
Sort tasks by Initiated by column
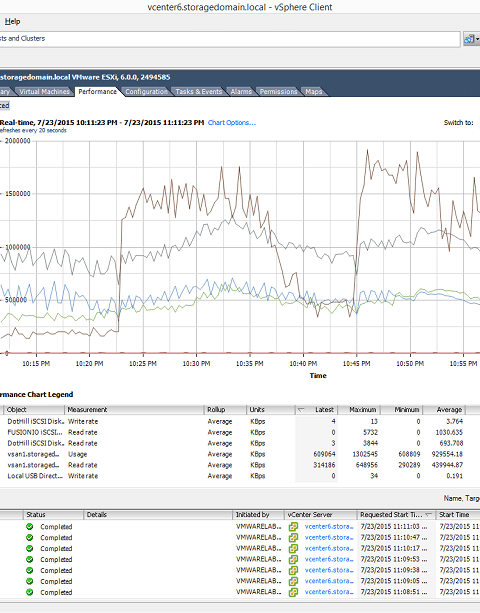point(258,514)
